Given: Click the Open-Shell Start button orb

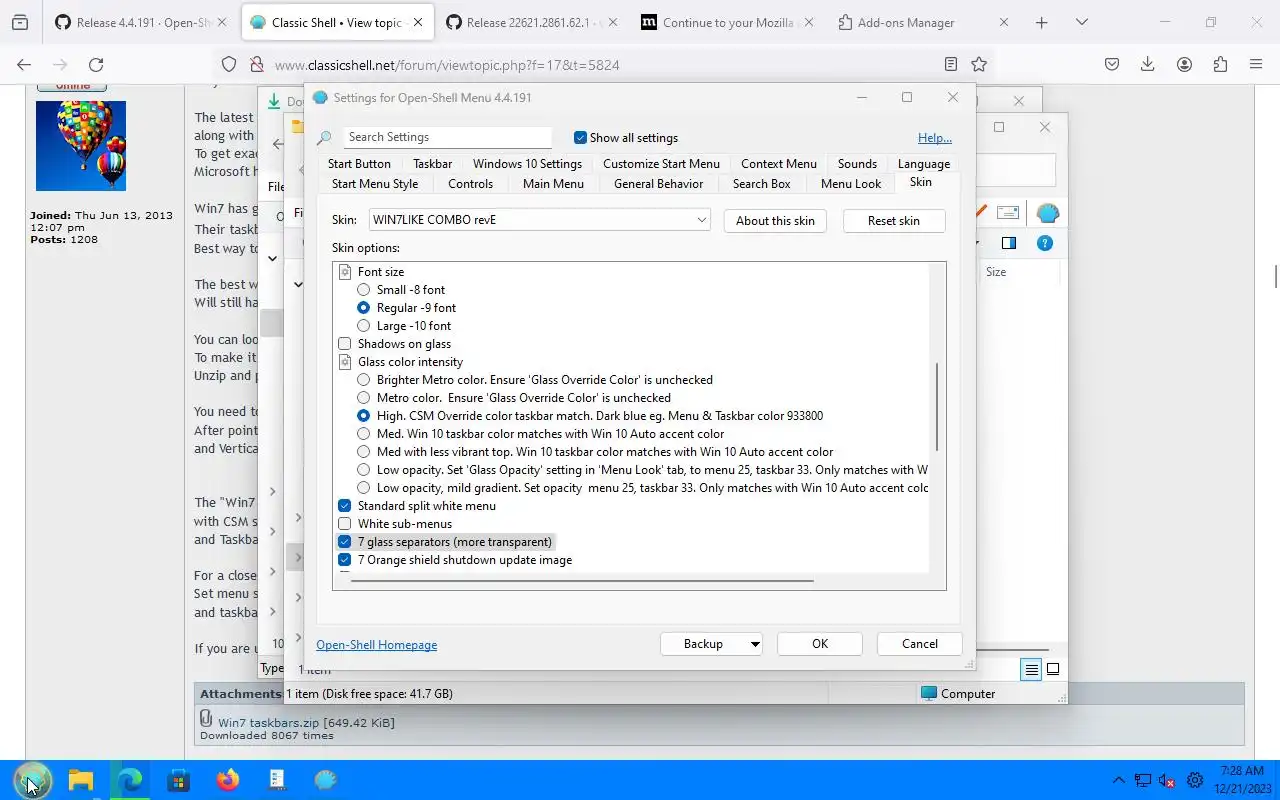Looking at the screenshot, I should pos(31,780).
